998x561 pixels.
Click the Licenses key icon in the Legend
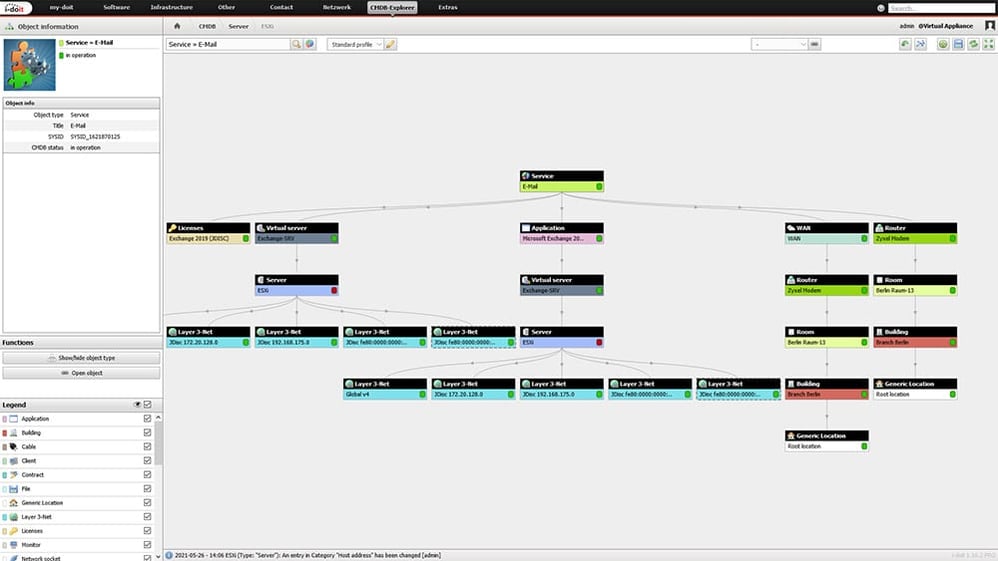(13, 530)
